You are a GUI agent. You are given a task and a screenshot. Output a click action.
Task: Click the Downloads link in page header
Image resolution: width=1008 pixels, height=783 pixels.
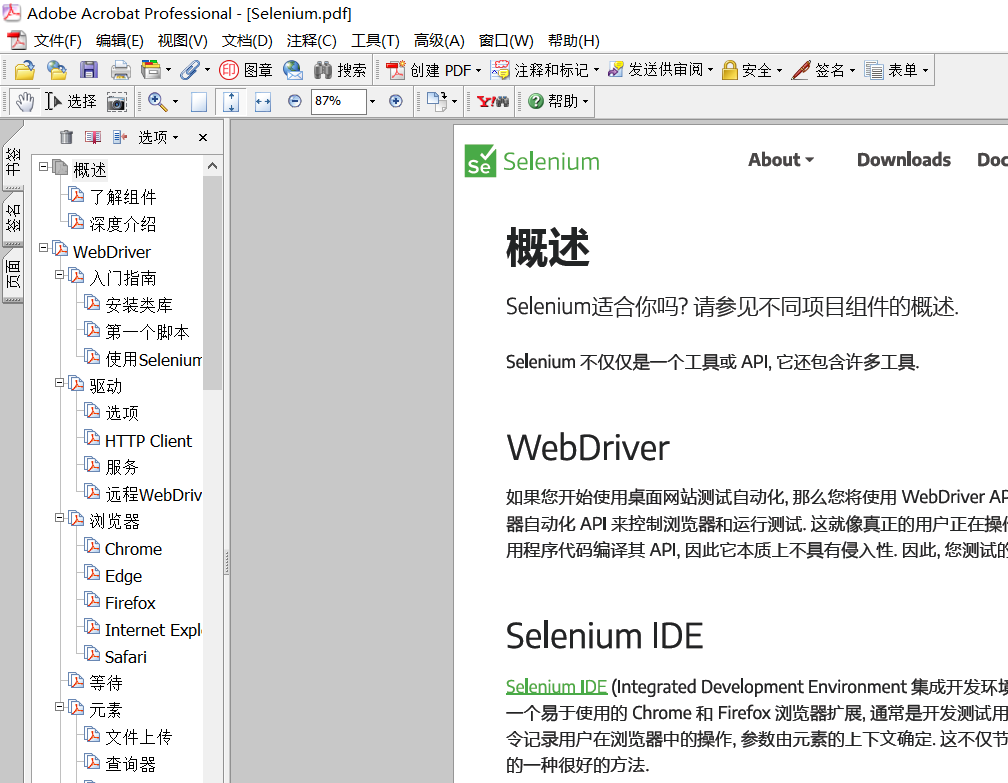click(903, 159)
